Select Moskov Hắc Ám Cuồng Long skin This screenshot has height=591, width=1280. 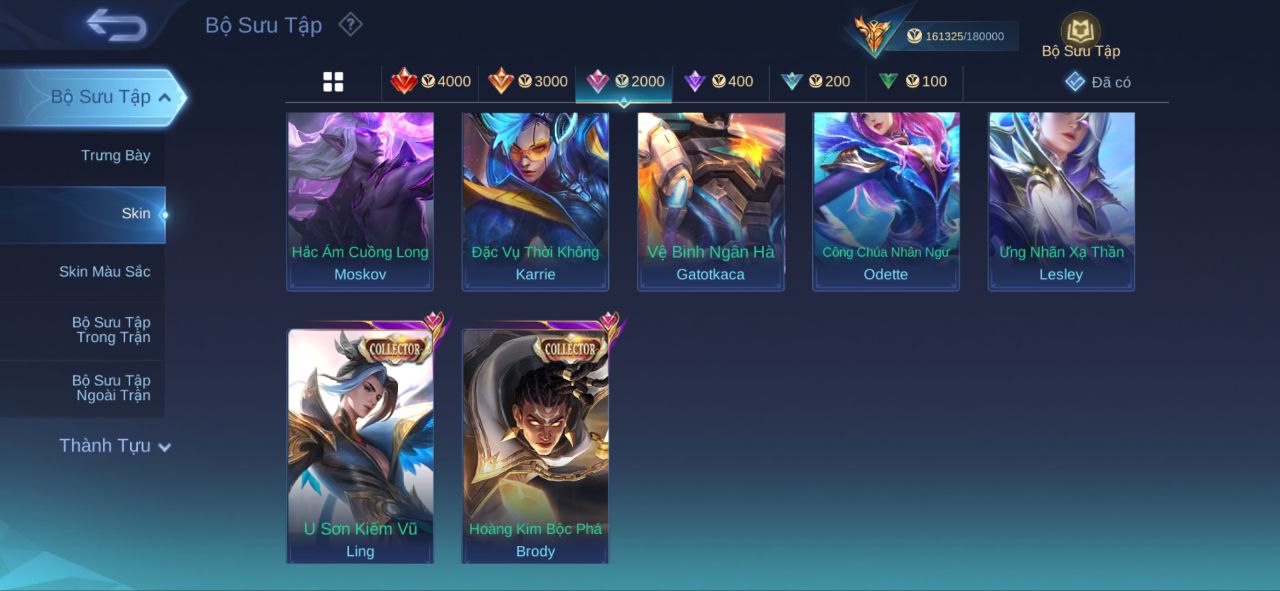(x=360, y=201)
